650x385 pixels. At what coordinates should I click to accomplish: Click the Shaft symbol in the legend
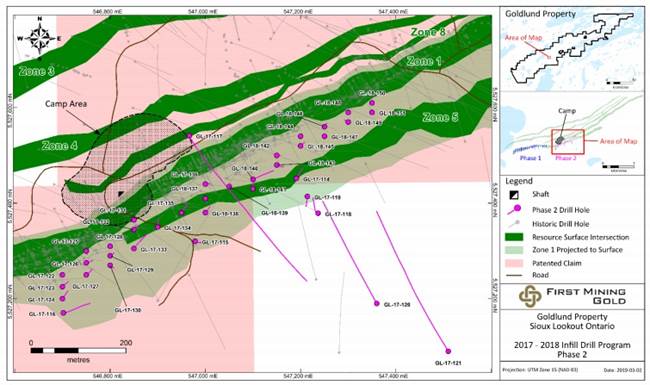514,194
